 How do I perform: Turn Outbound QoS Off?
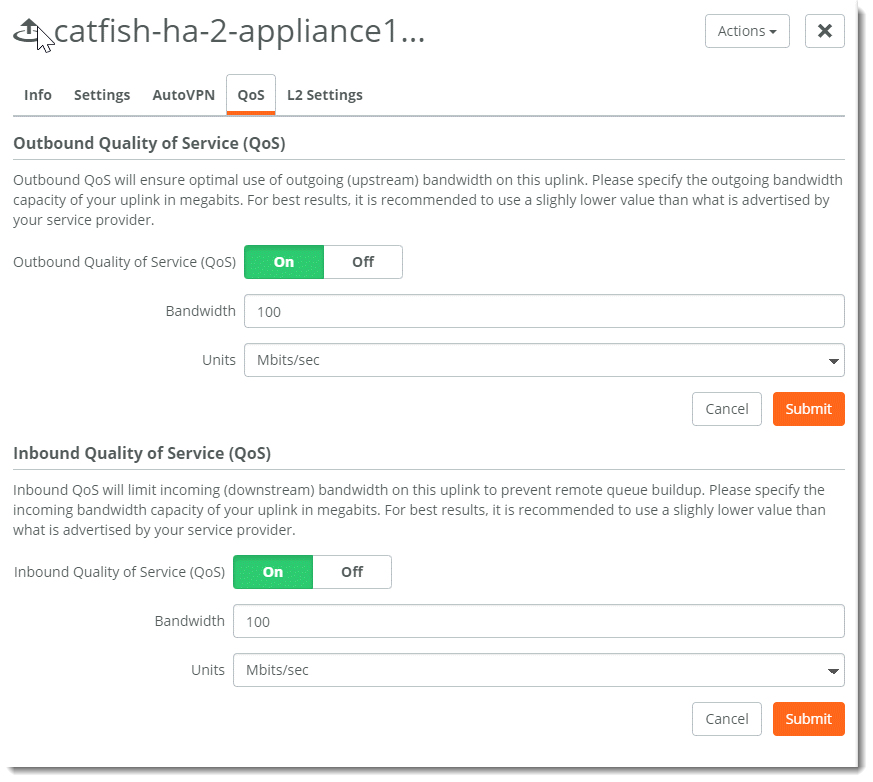click(x=363, y=262)
